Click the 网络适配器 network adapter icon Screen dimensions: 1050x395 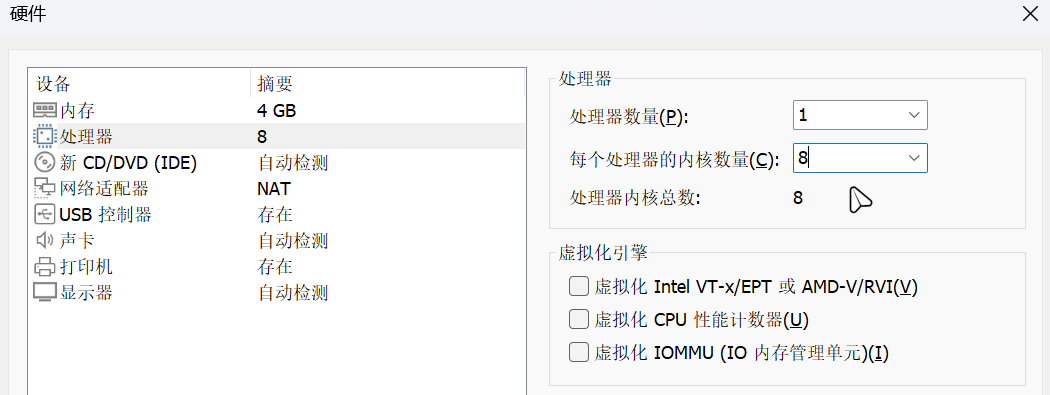coord(45,188)
